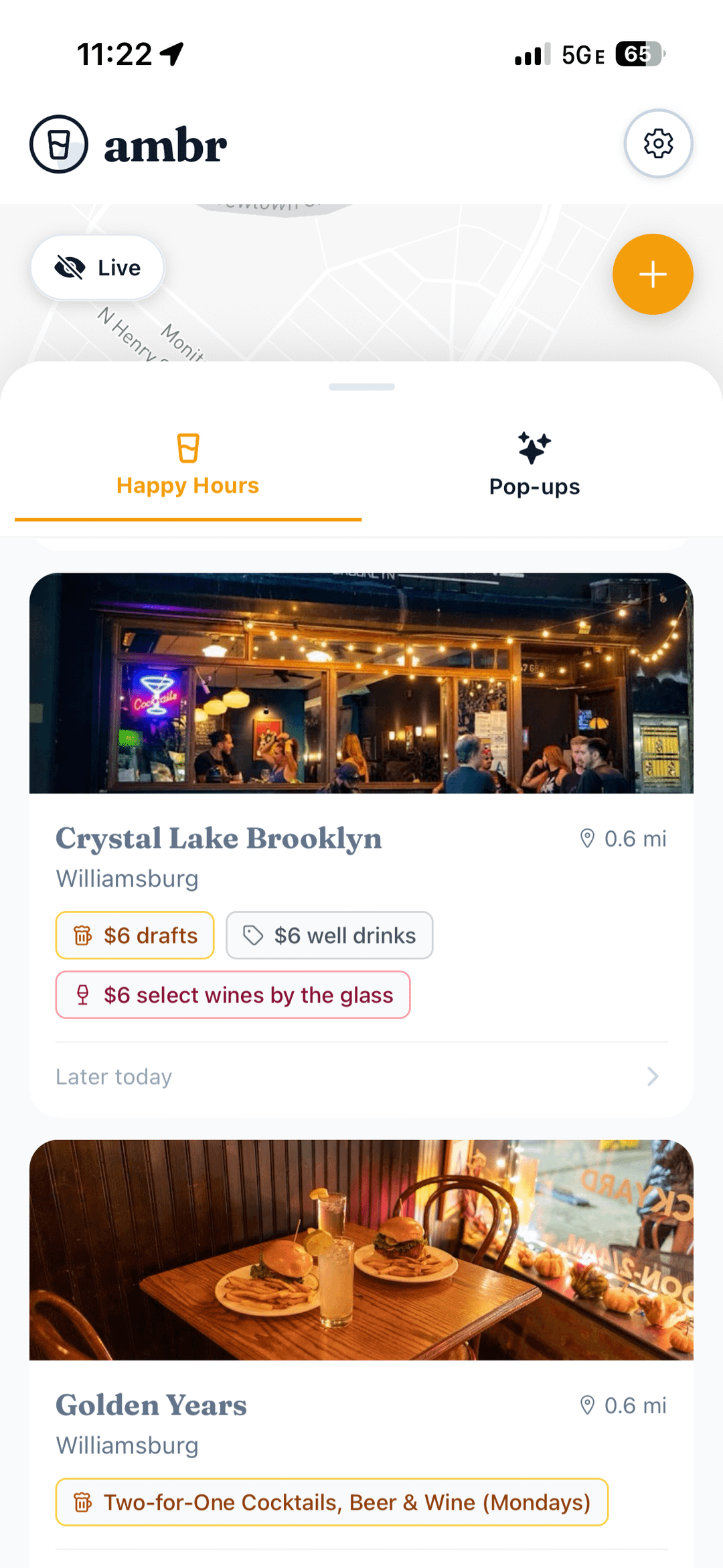Select the $6 drafts deal tag
This screenshot has height=1568, width=723.
pyautogui.click(x=135, y=935)
